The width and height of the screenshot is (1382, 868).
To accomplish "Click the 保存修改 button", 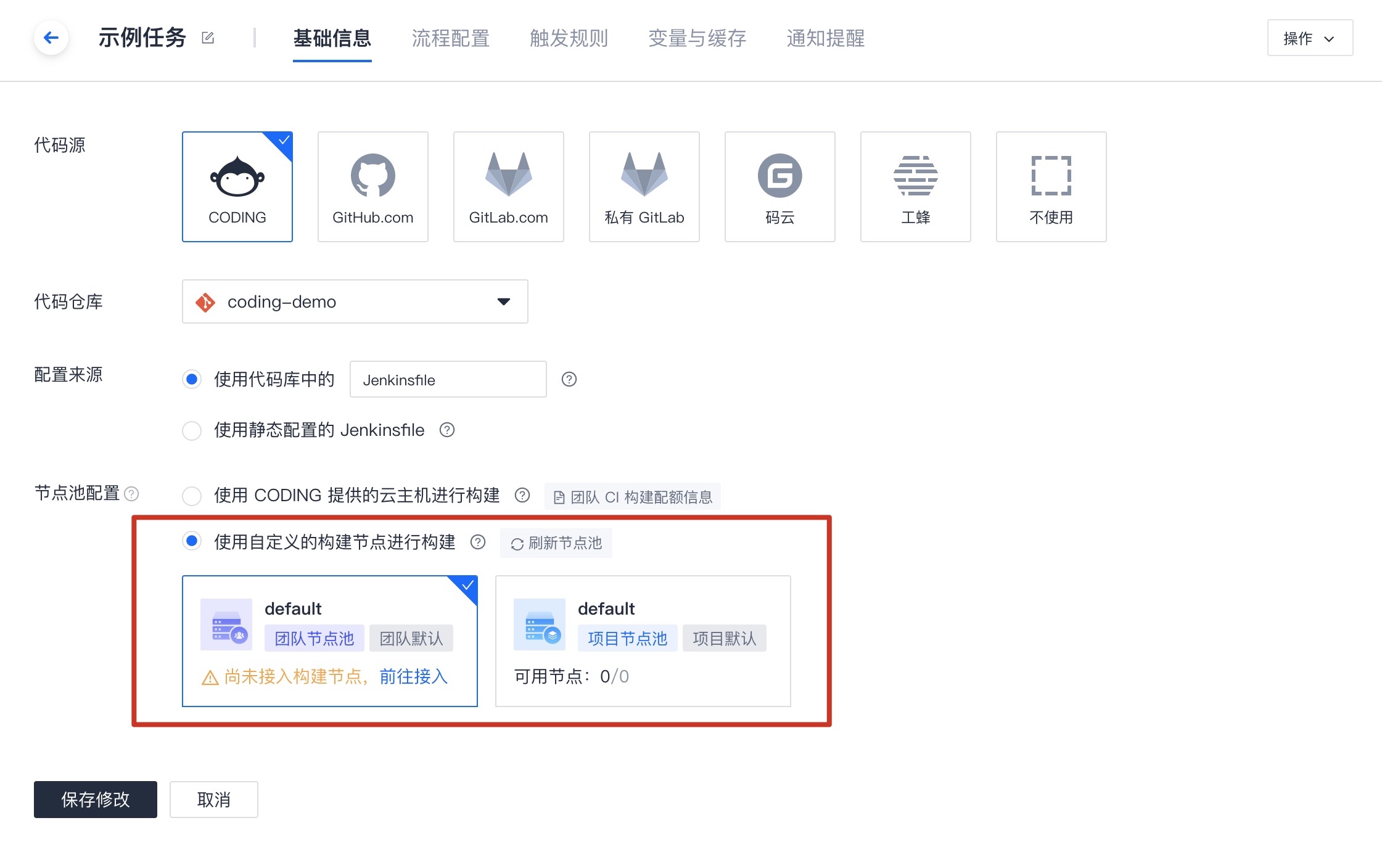I will click(x=96, y=800).
